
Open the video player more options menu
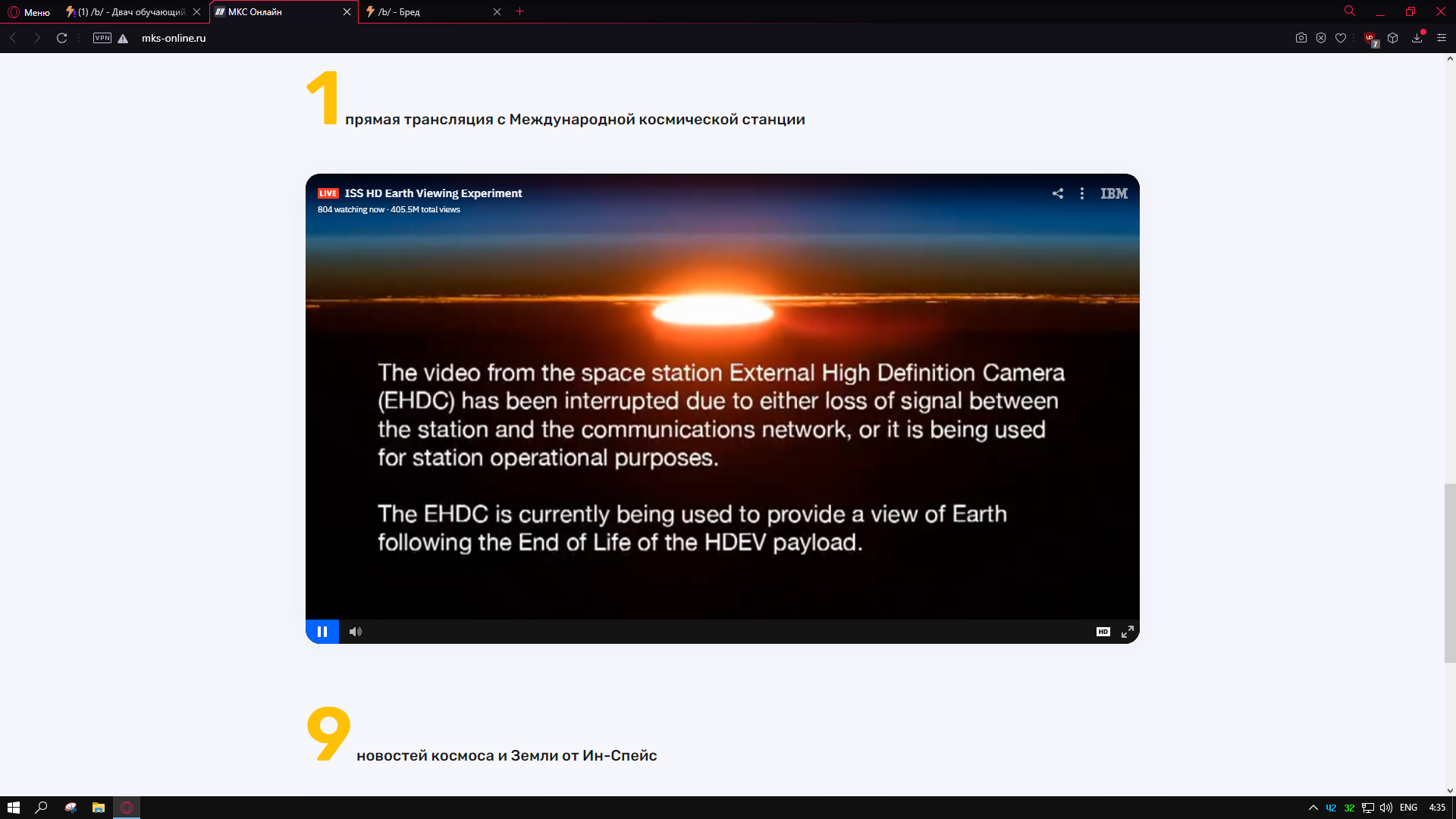click(1082, 193)
